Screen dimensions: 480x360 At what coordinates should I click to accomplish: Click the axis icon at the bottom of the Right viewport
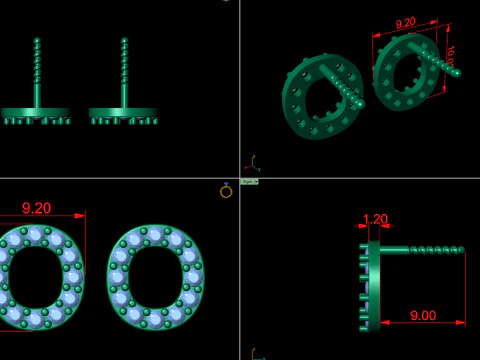pyautogui.click(x=258, y=354)
